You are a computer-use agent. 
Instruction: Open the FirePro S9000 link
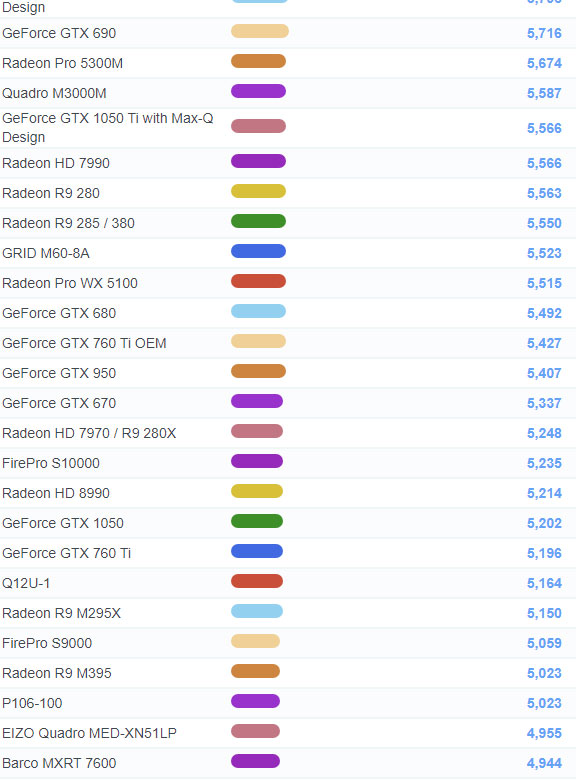47,643
